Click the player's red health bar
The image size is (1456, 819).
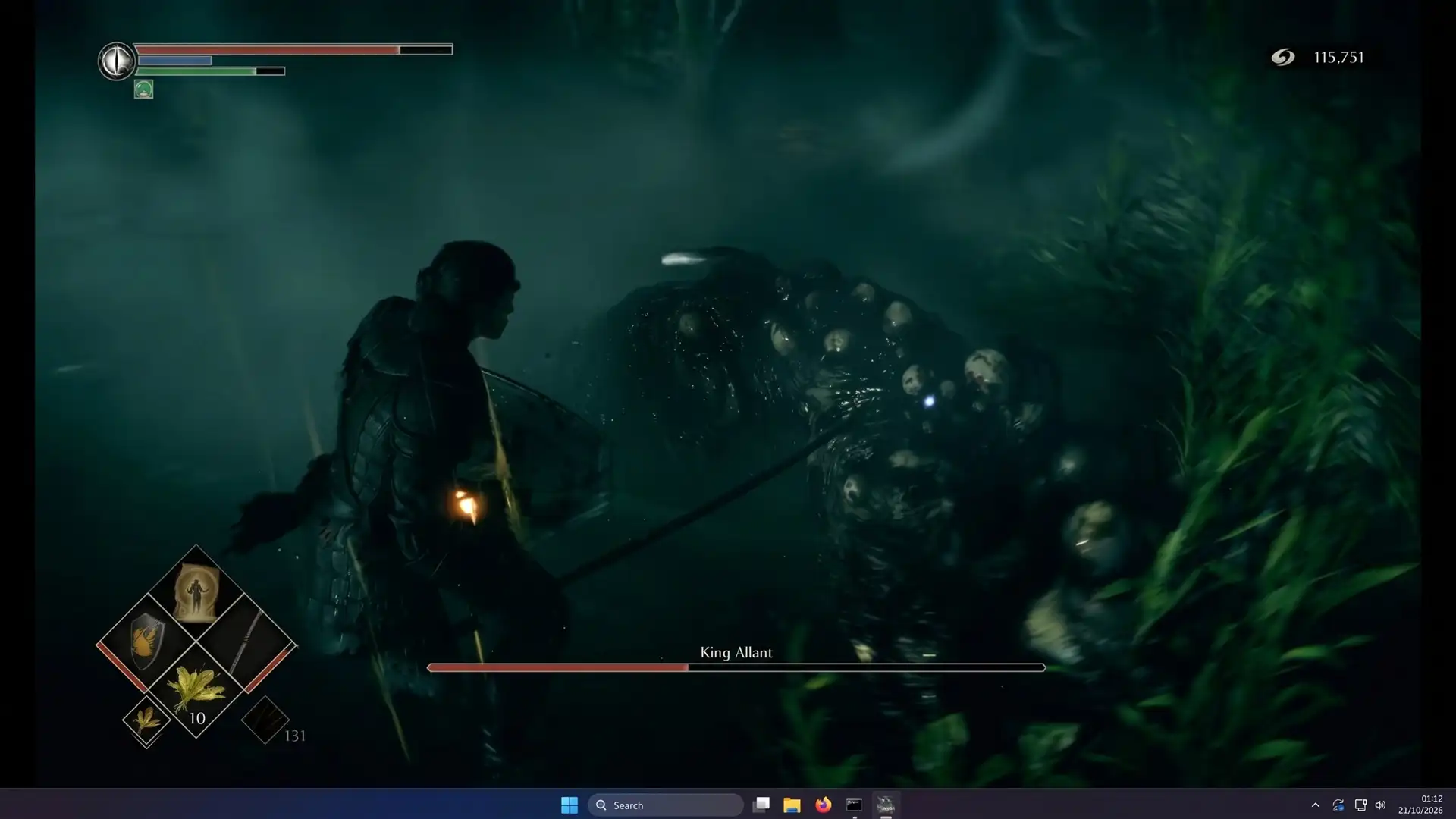point(294,49)
